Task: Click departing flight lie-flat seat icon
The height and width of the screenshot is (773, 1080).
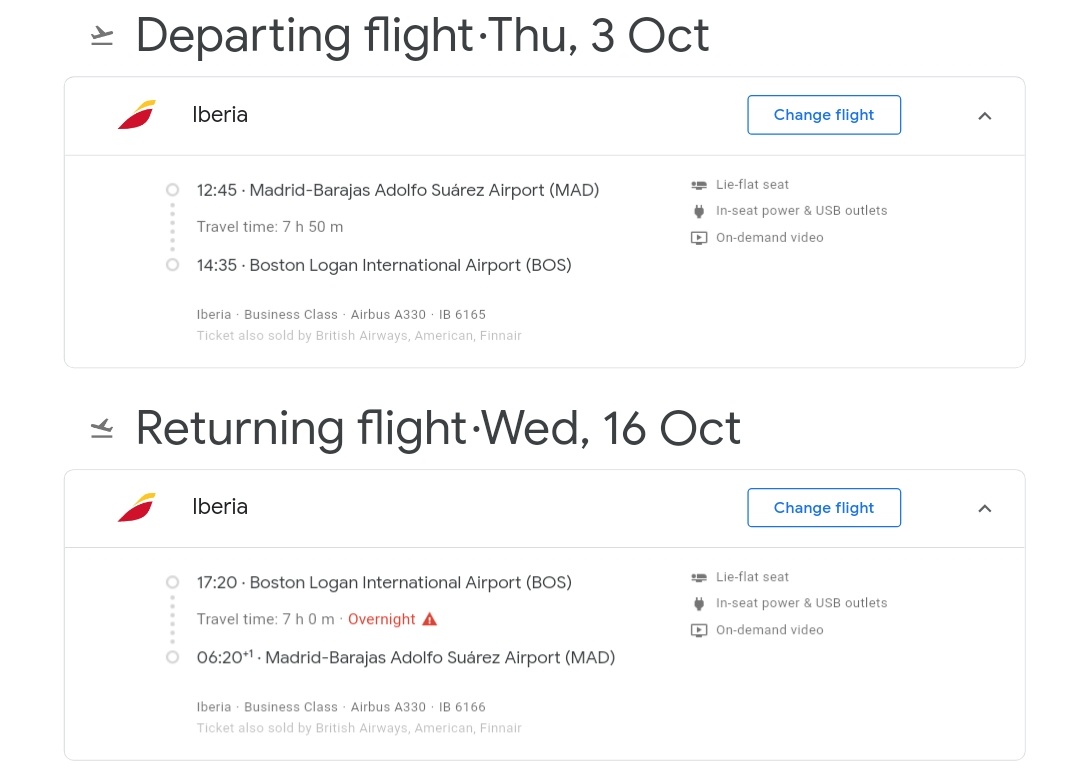Action: [699, 185]
